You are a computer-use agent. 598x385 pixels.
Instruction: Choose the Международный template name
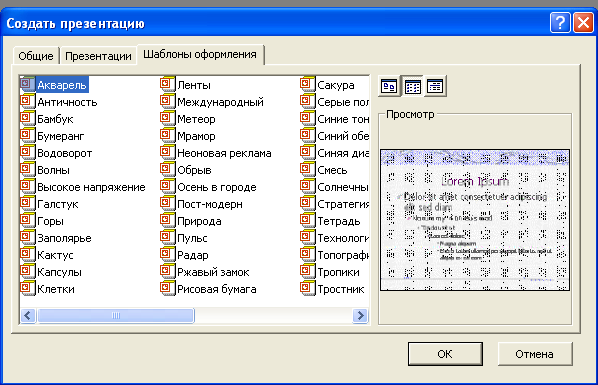[220, 102]
